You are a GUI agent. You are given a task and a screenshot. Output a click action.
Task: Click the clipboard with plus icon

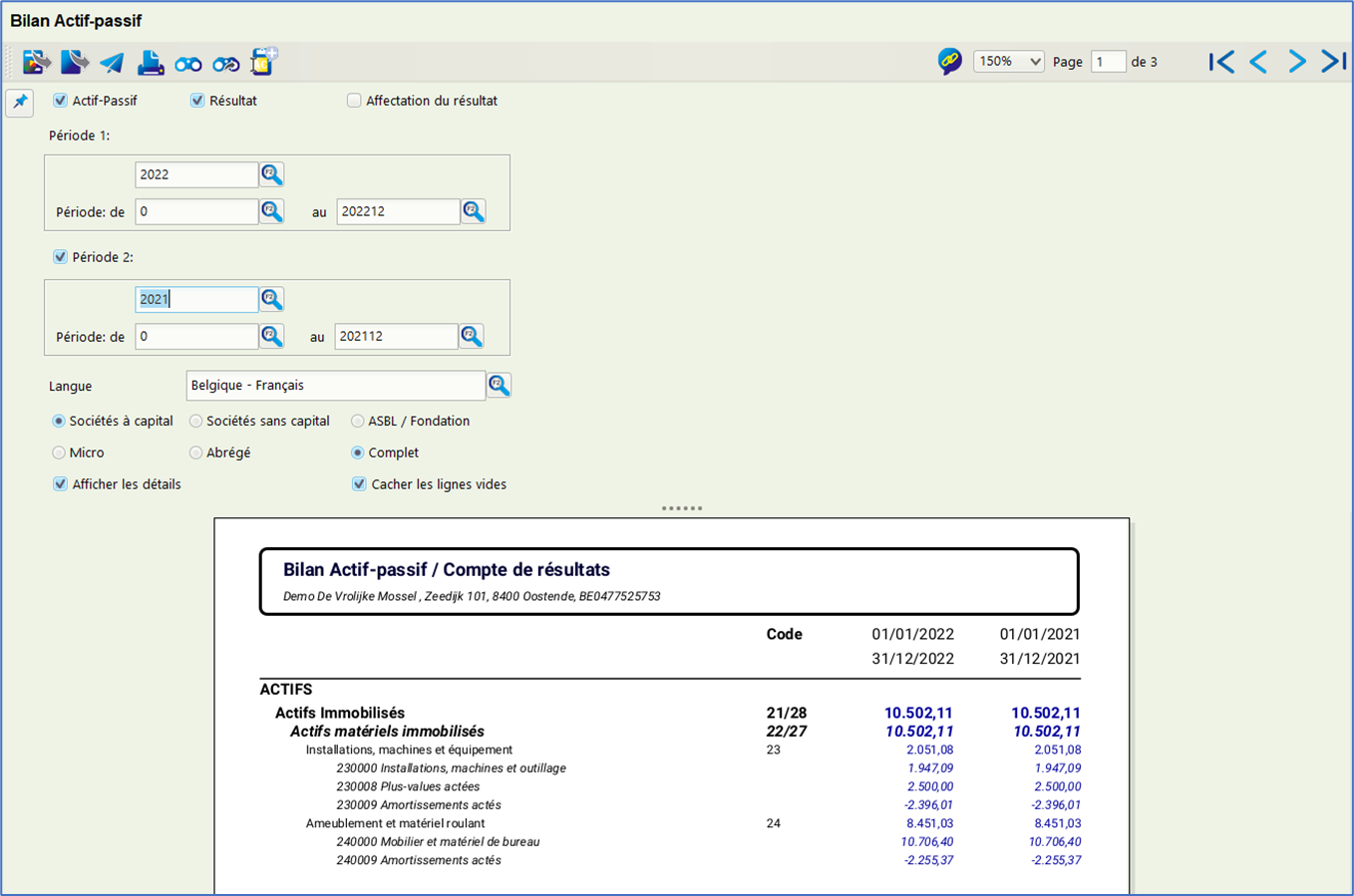coord(263,62)
